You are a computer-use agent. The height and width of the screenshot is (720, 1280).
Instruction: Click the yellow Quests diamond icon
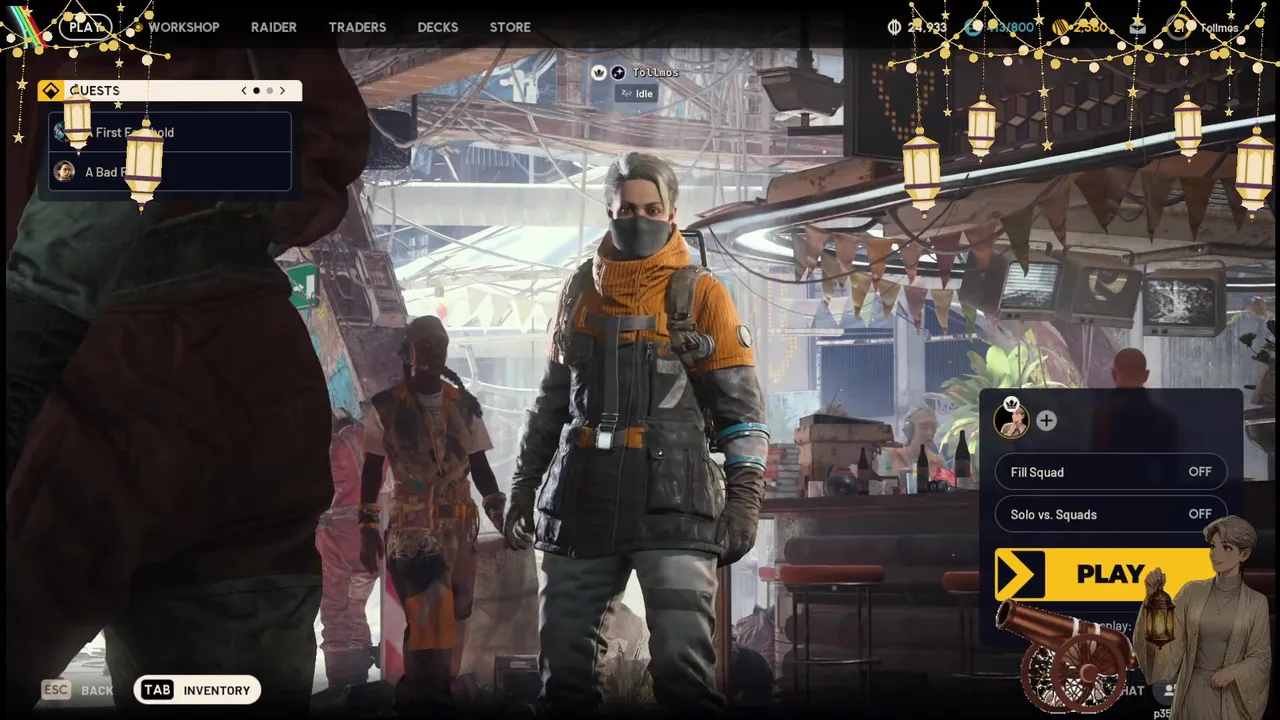[x=51, y=91]
